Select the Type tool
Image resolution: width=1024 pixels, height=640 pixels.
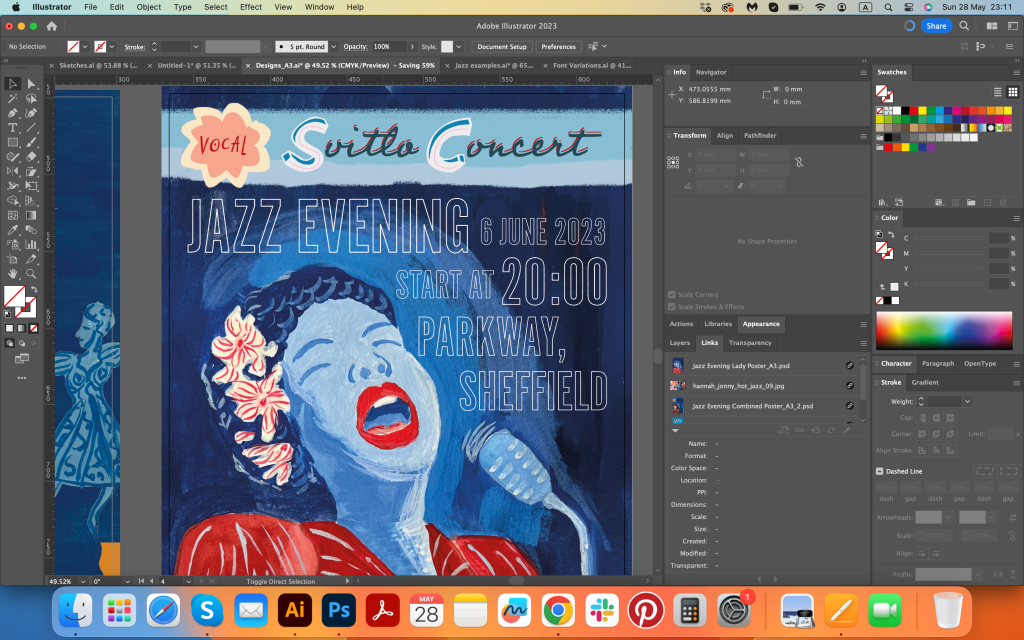[x=13, y=128]
